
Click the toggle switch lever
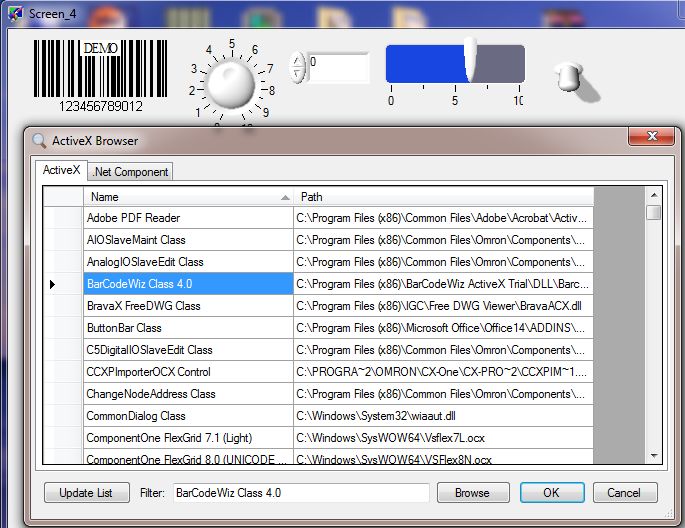coord(571,76)
